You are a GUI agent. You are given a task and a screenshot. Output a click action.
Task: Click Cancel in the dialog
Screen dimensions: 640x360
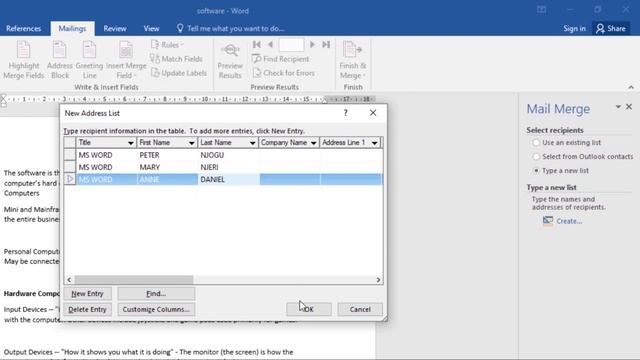360,309
